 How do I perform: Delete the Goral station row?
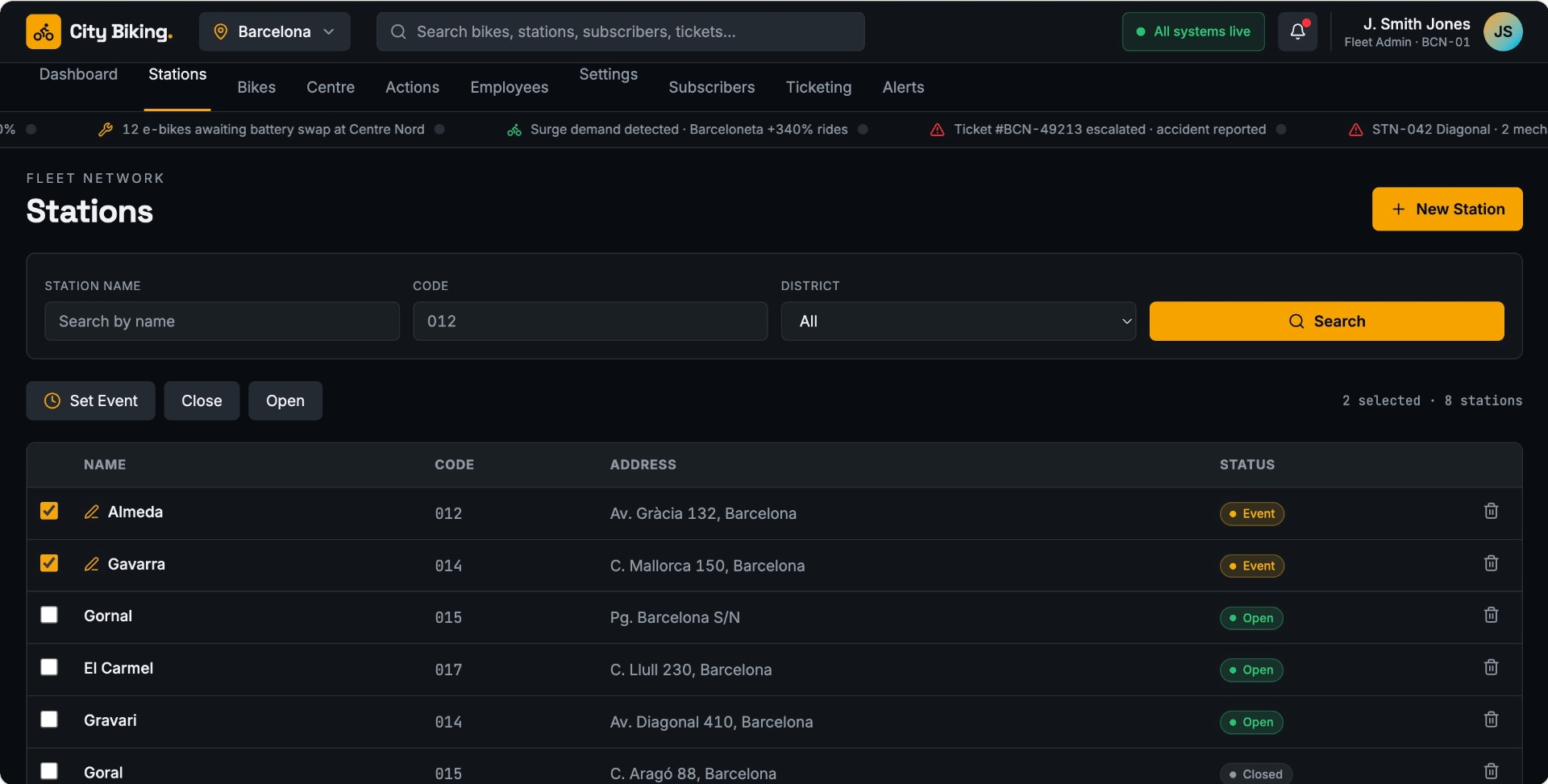1491,771
